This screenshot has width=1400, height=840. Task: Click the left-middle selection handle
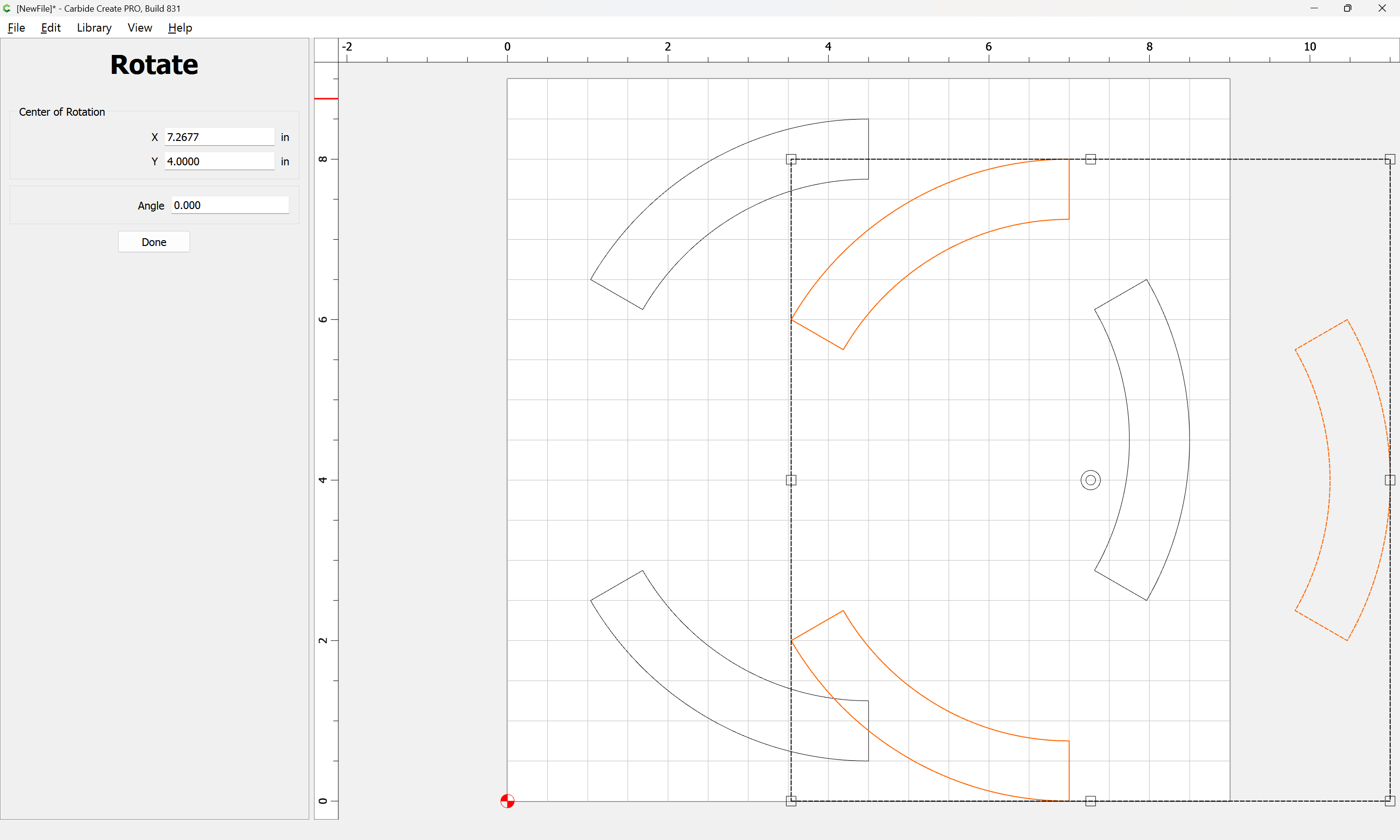(x=791, y=480)
